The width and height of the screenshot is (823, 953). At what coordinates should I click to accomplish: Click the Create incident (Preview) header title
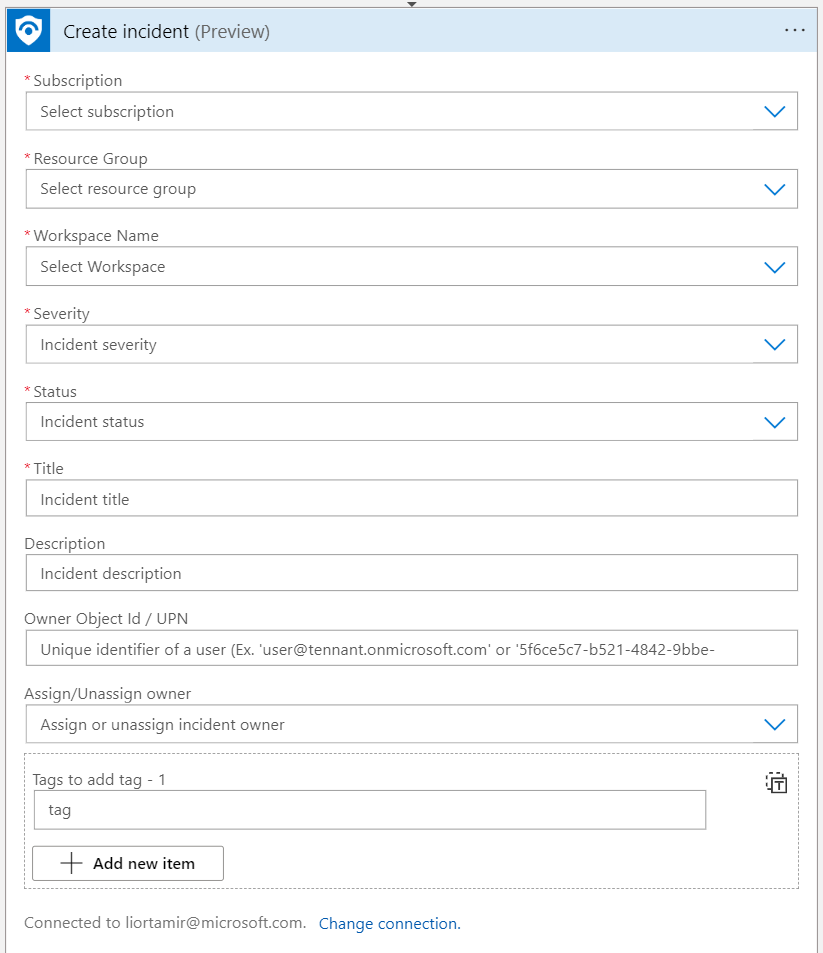coord(167,32)
